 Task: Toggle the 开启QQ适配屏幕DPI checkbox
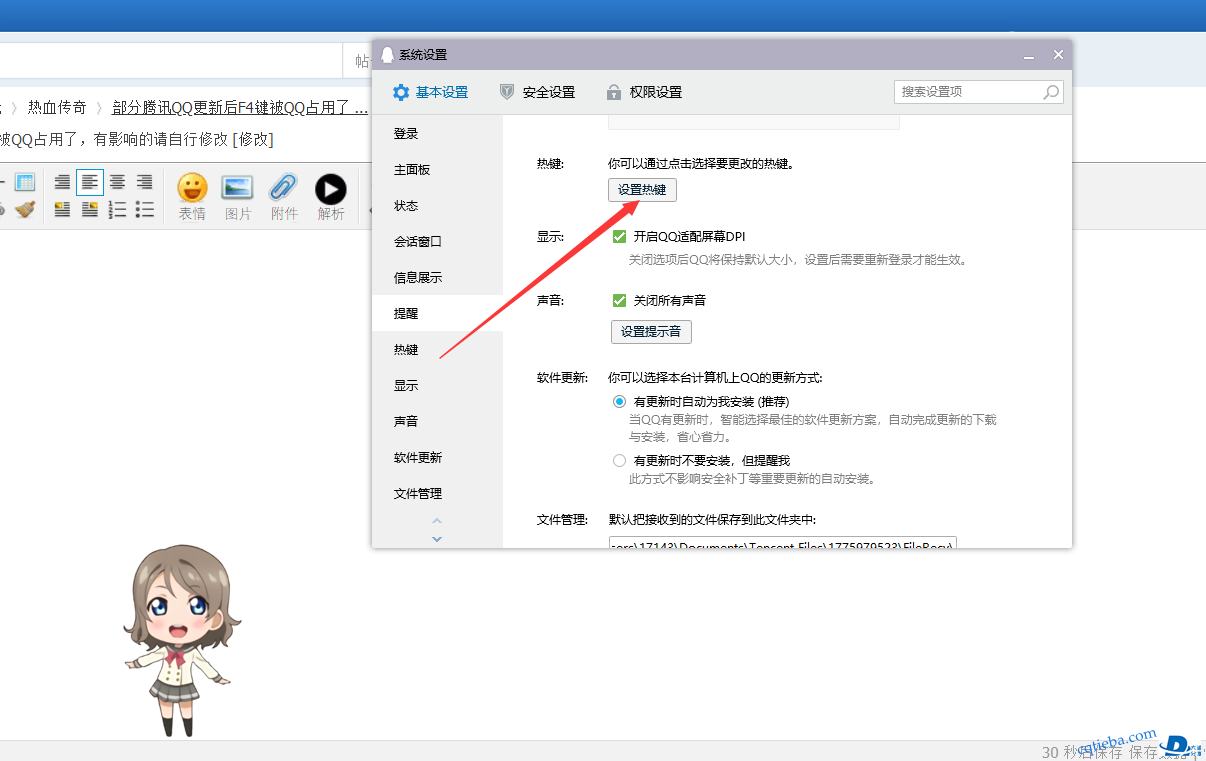point(619,237)
